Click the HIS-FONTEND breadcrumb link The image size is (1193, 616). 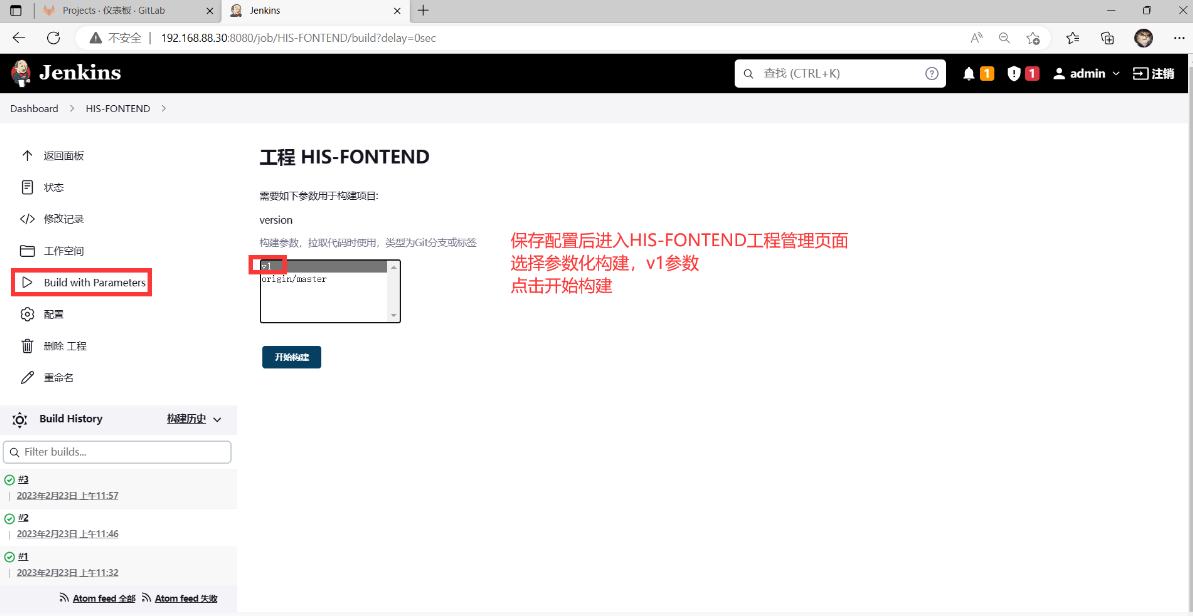(x=118, y=109)
